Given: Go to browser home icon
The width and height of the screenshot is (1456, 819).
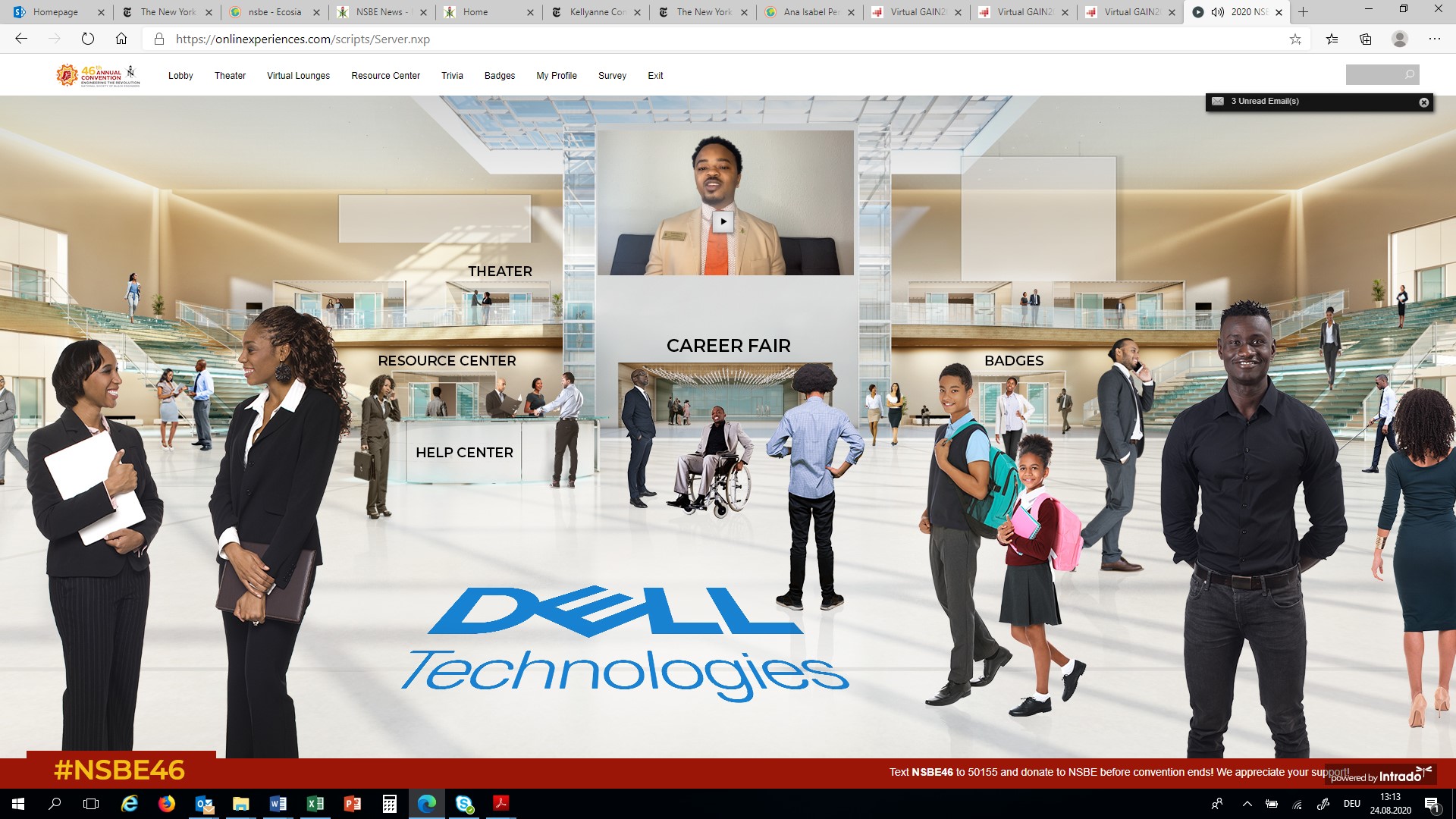Looking at the screenshot, I should click(x=121, y=39).
